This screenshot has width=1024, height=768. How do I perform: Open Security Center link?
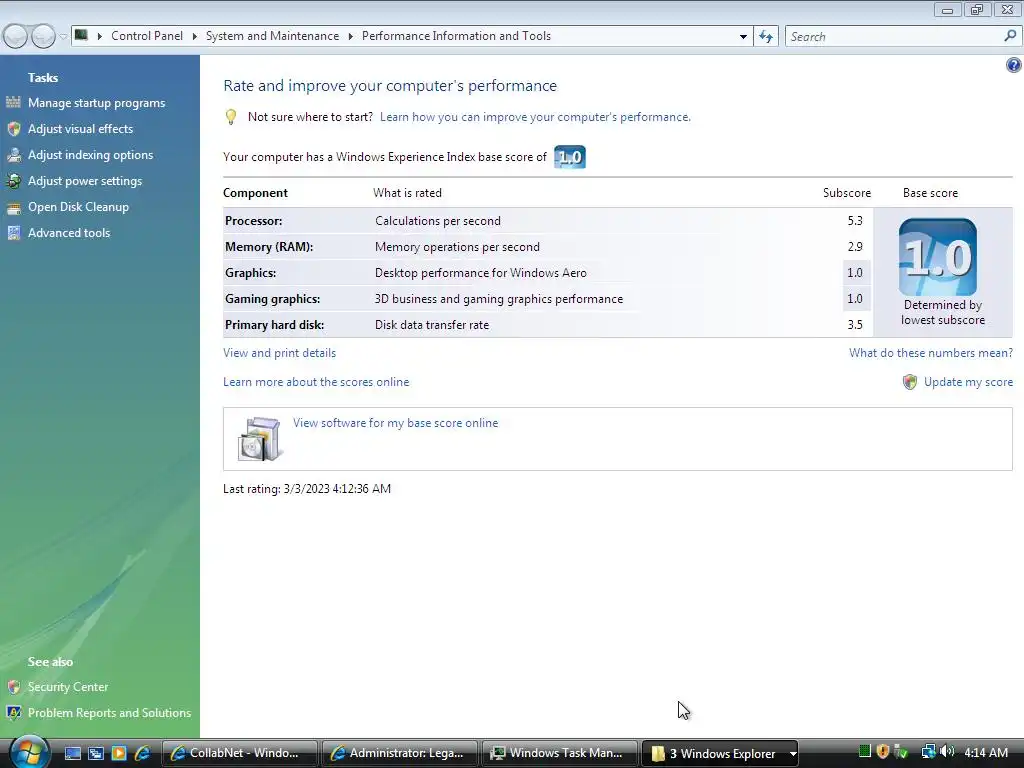coord(68,687)
